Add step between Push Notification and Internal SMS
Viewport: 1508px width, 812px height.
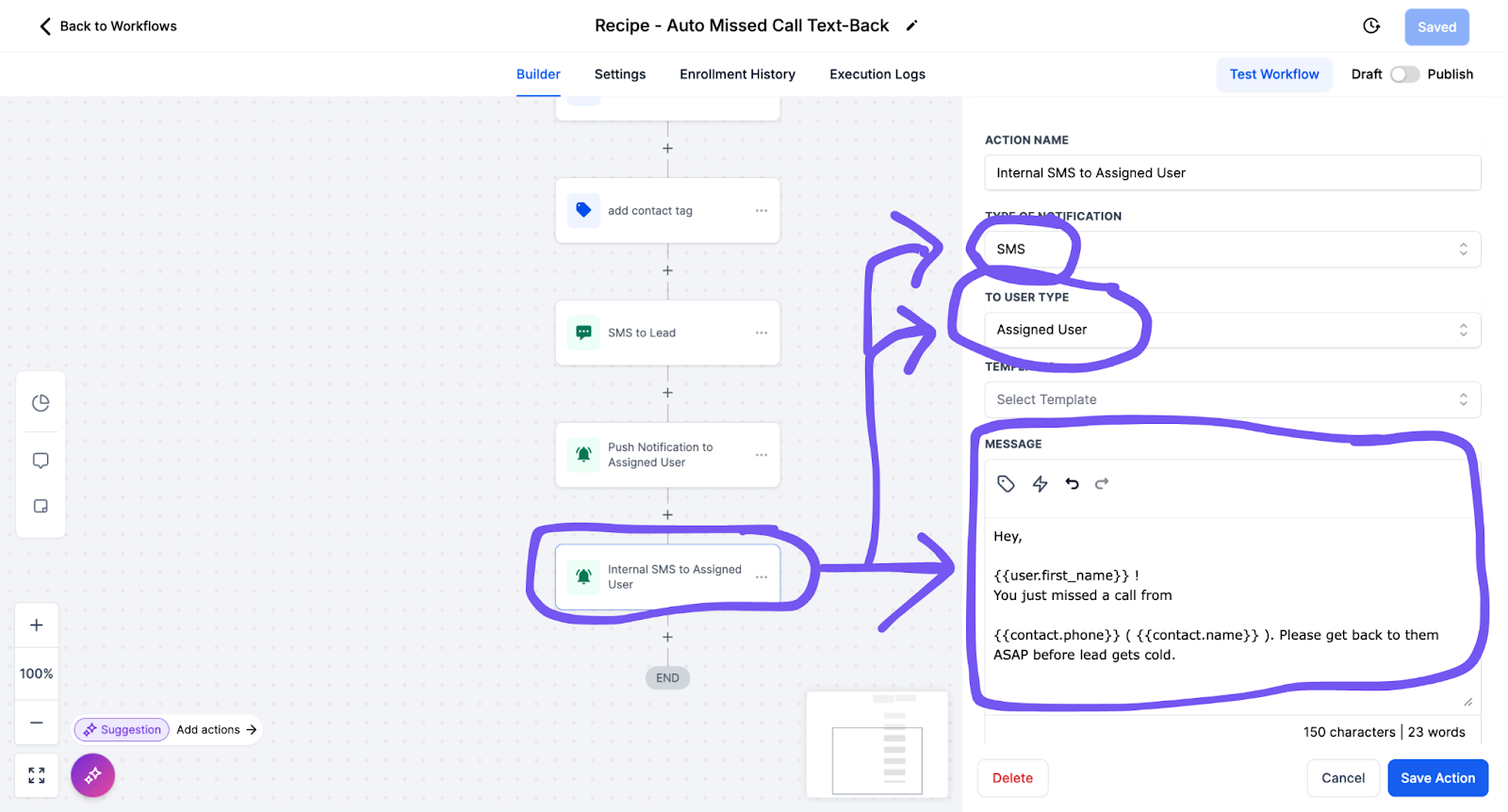coord(667,515)
